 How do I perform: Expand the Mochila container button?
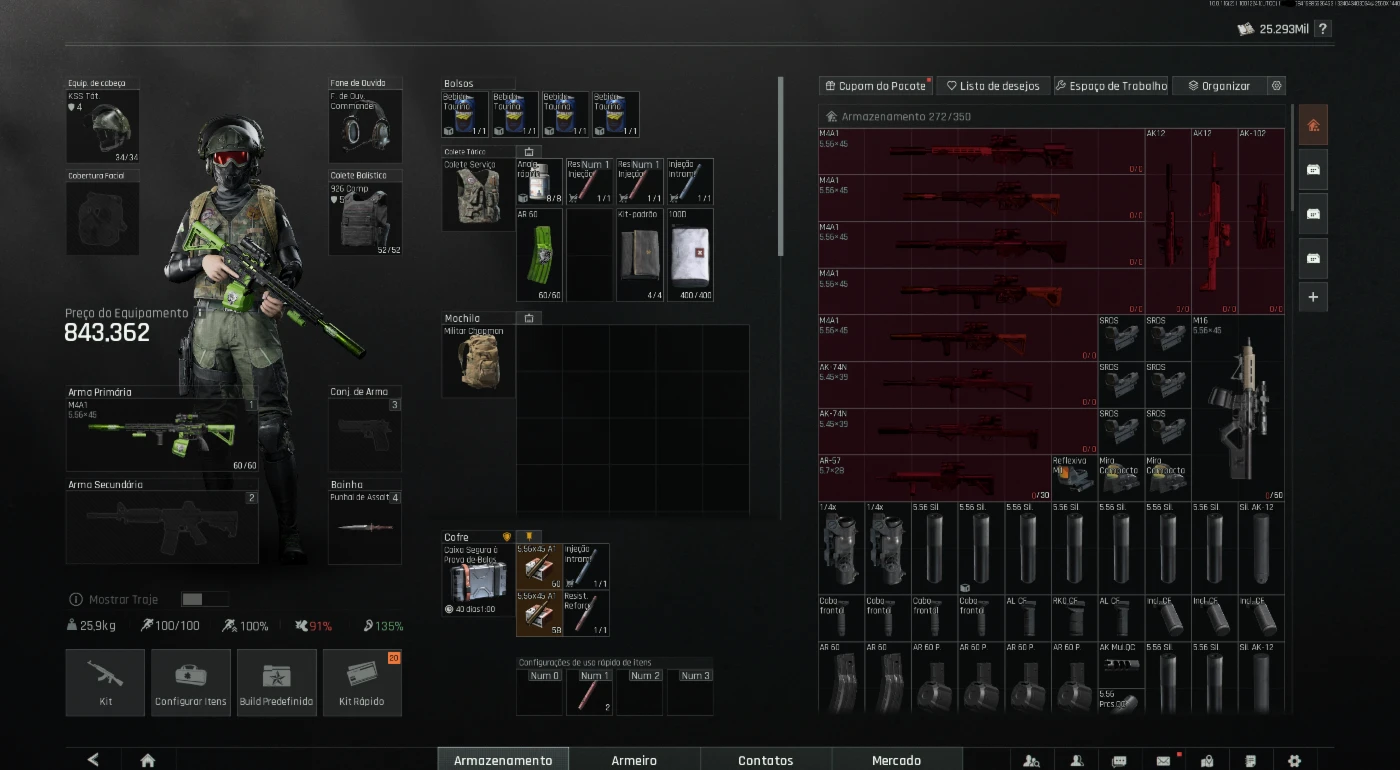pyautogui.click(x=529, y=318)
